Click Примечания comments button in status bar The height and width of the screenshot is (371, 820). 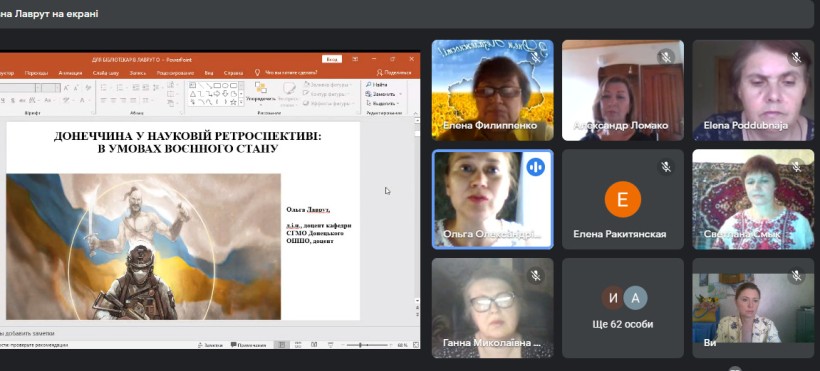tap(248, 345)
